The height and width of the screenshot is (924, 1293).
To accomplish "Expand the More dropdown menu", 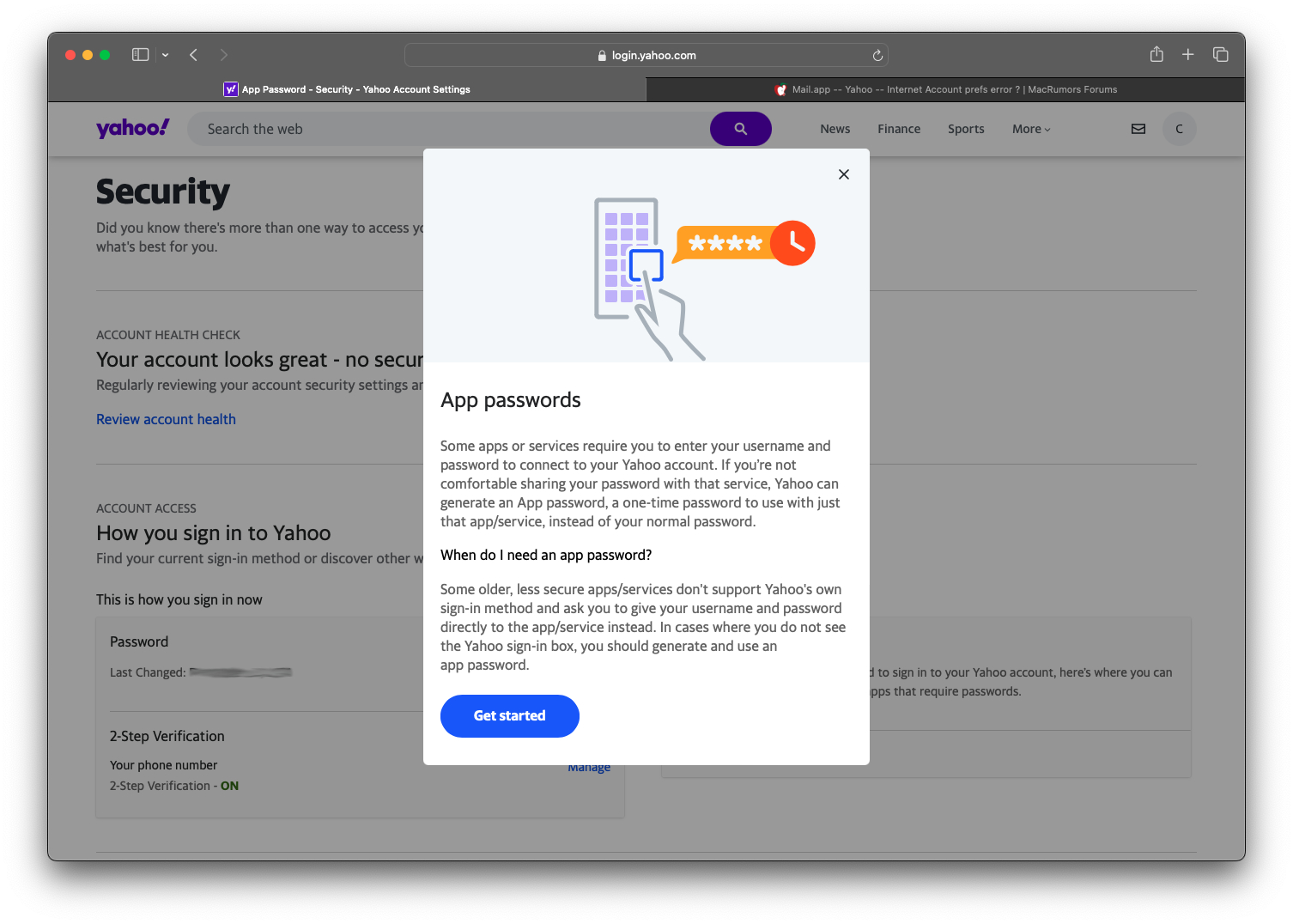I will [1031, 129].
